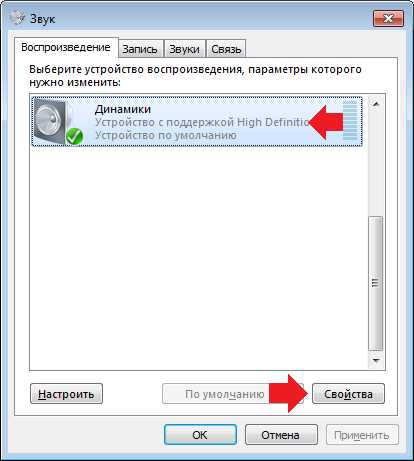Go to the Связь tab

[x=226, y=49]
